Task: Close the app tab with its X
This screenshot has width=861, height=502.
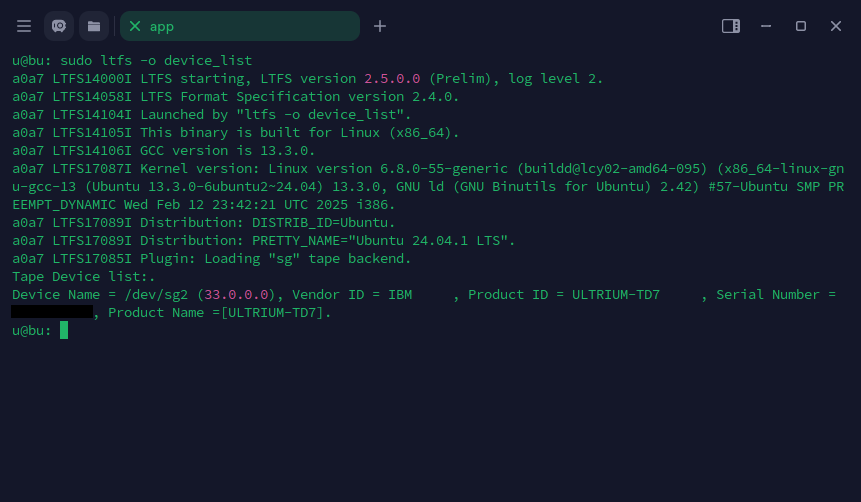Action: click(135, 26)
